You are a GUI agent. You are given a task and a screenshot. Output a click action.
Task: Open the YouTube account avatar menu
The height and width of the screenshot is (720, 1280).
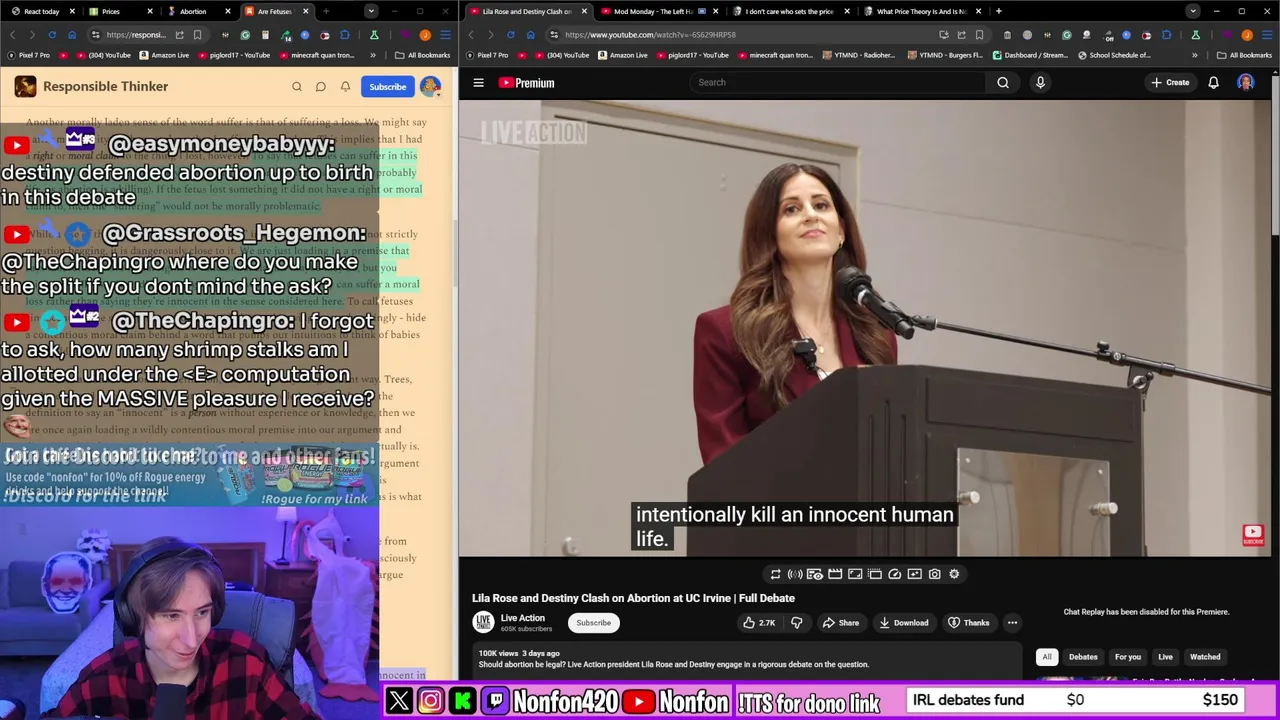coord(1246,83)
